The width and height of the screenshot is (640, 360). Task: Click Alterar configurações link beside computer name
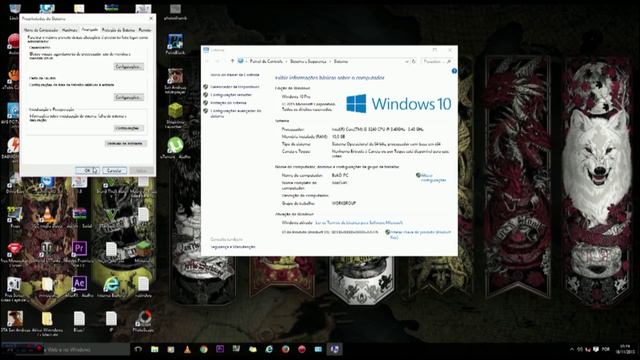point(433,178)
